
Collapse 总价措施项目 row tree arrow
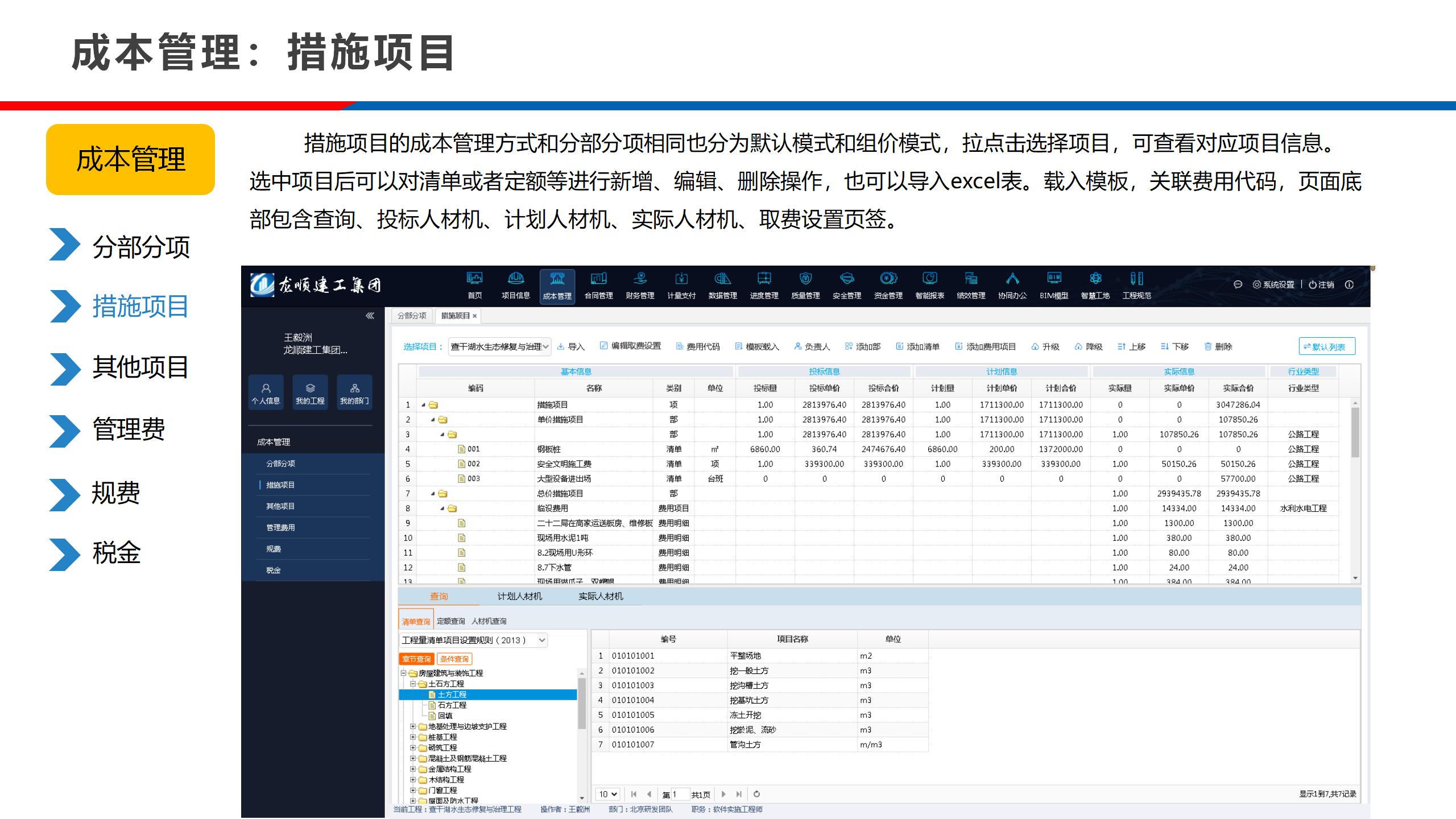433,494
